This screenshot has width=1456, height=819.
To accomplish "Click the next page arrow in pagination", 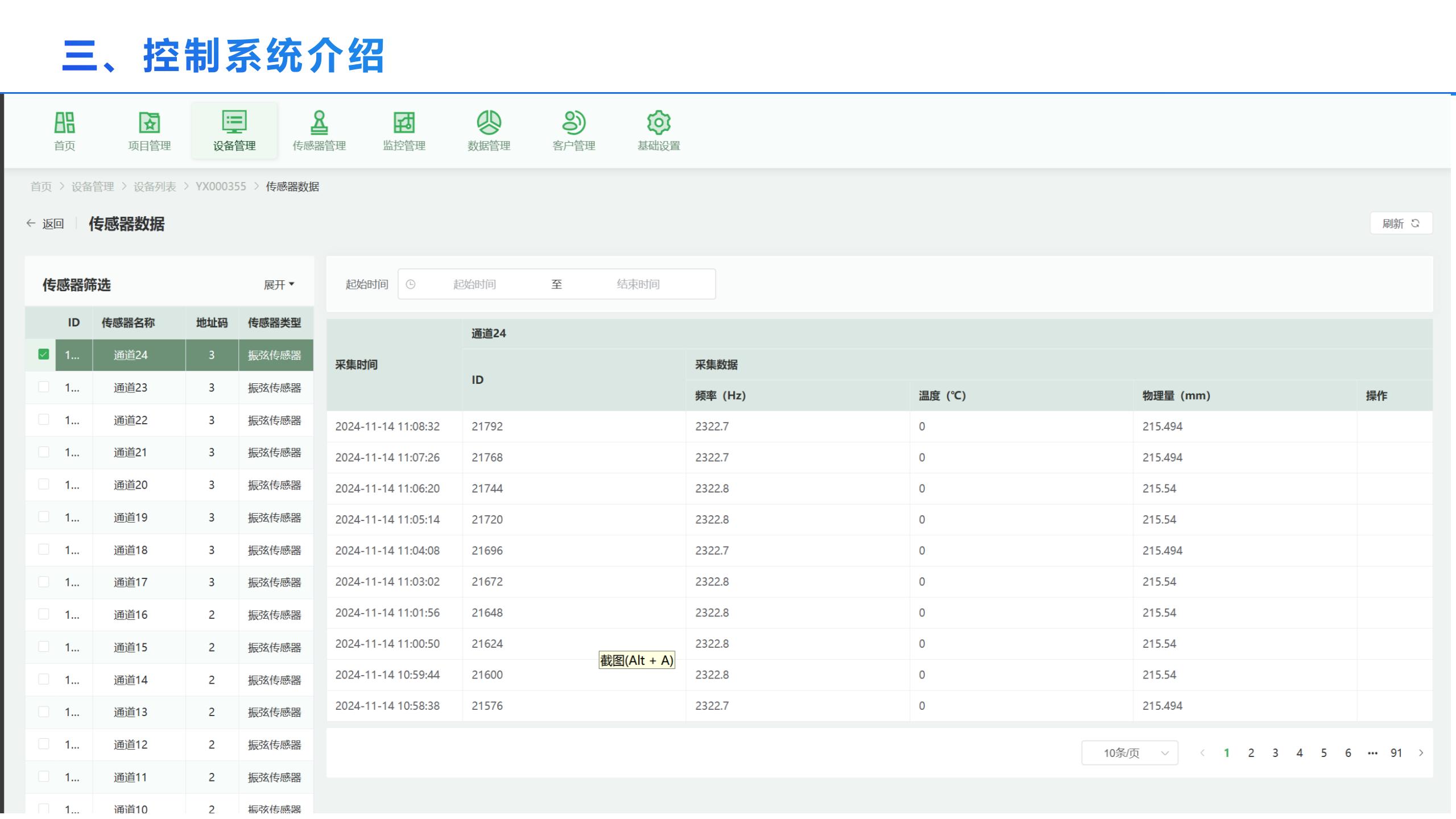I will 1421,753.
